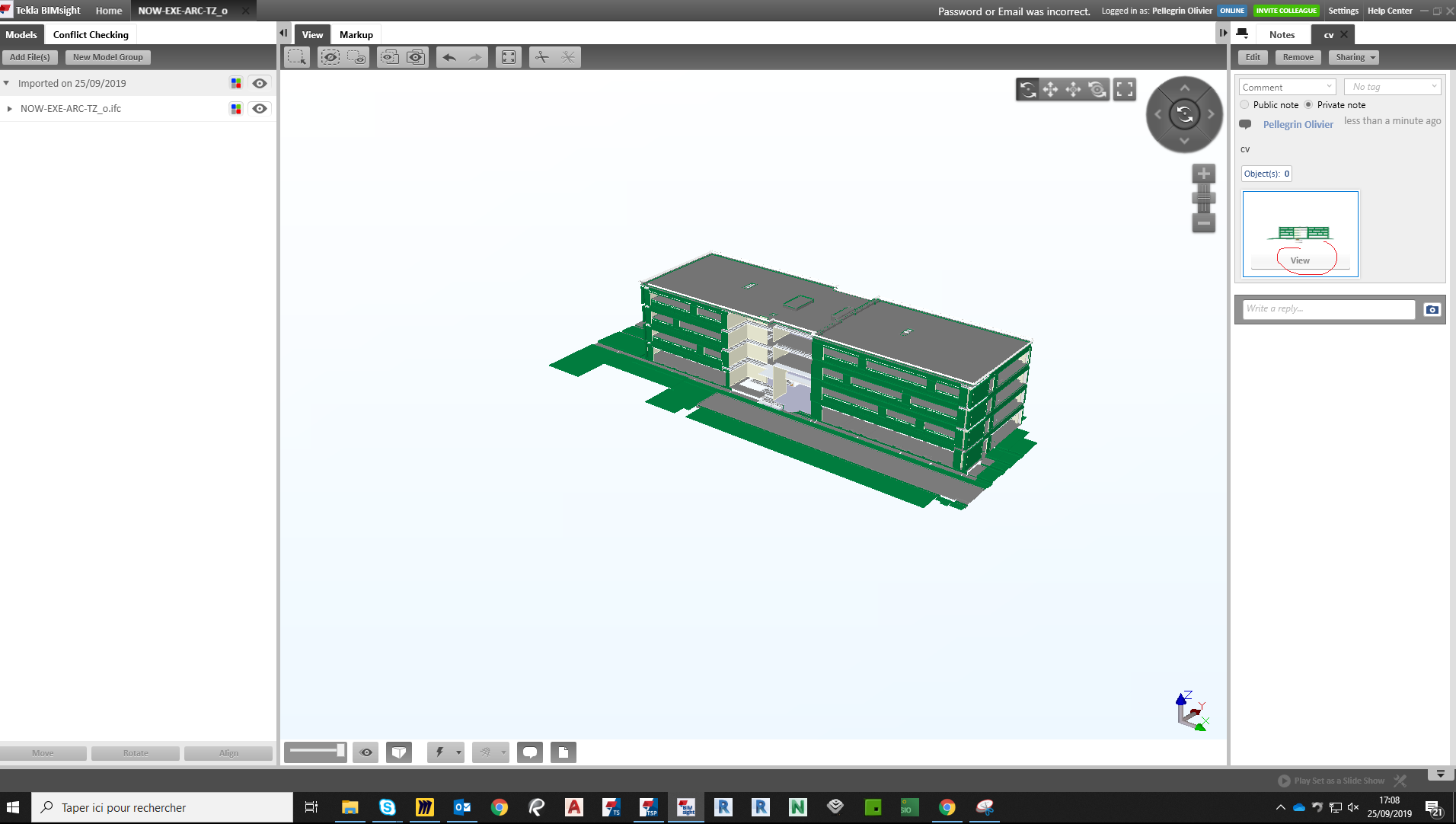The height and width of the screenshot is (824, 1456).
Task: Click the camera snapshot icon beside reply
Action: click(1432, 309)
